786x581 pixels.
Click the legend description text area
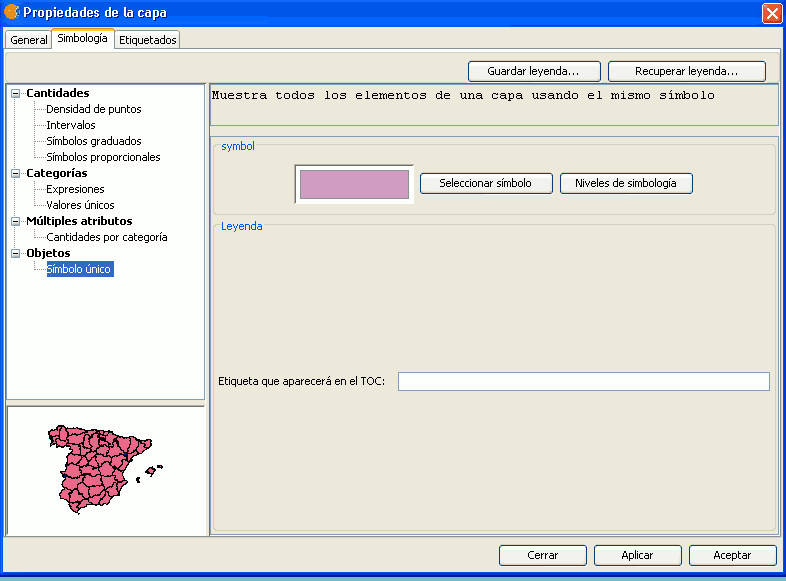pyautogui.click(x=494, y=105)
